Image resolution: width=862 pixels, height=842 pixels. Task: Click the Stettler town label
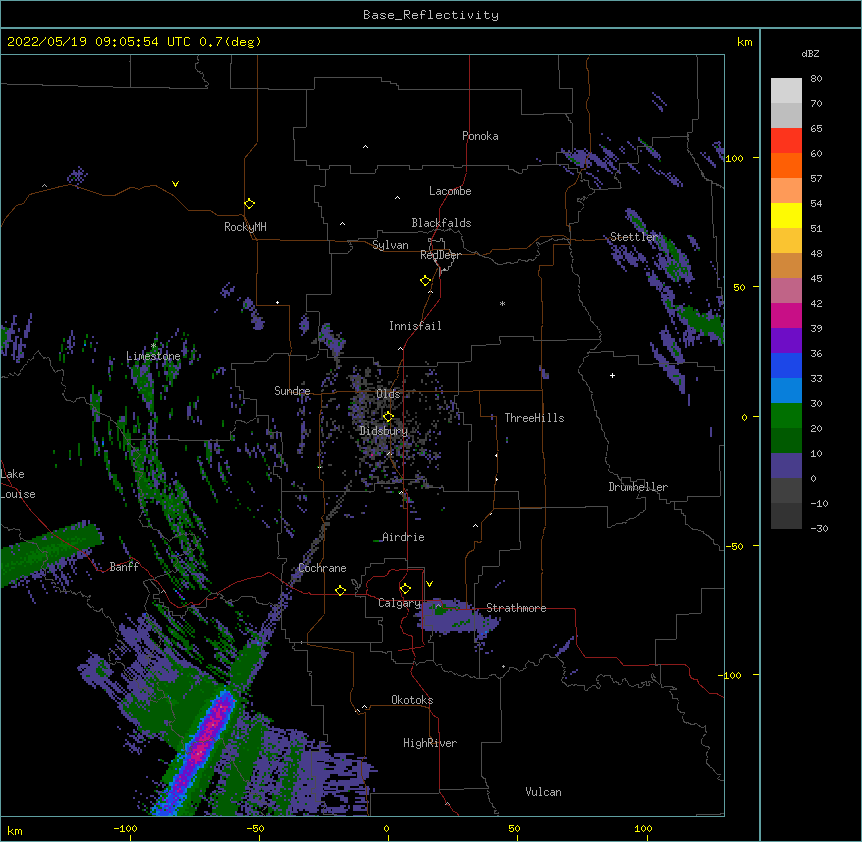click(x=633, y=237)
